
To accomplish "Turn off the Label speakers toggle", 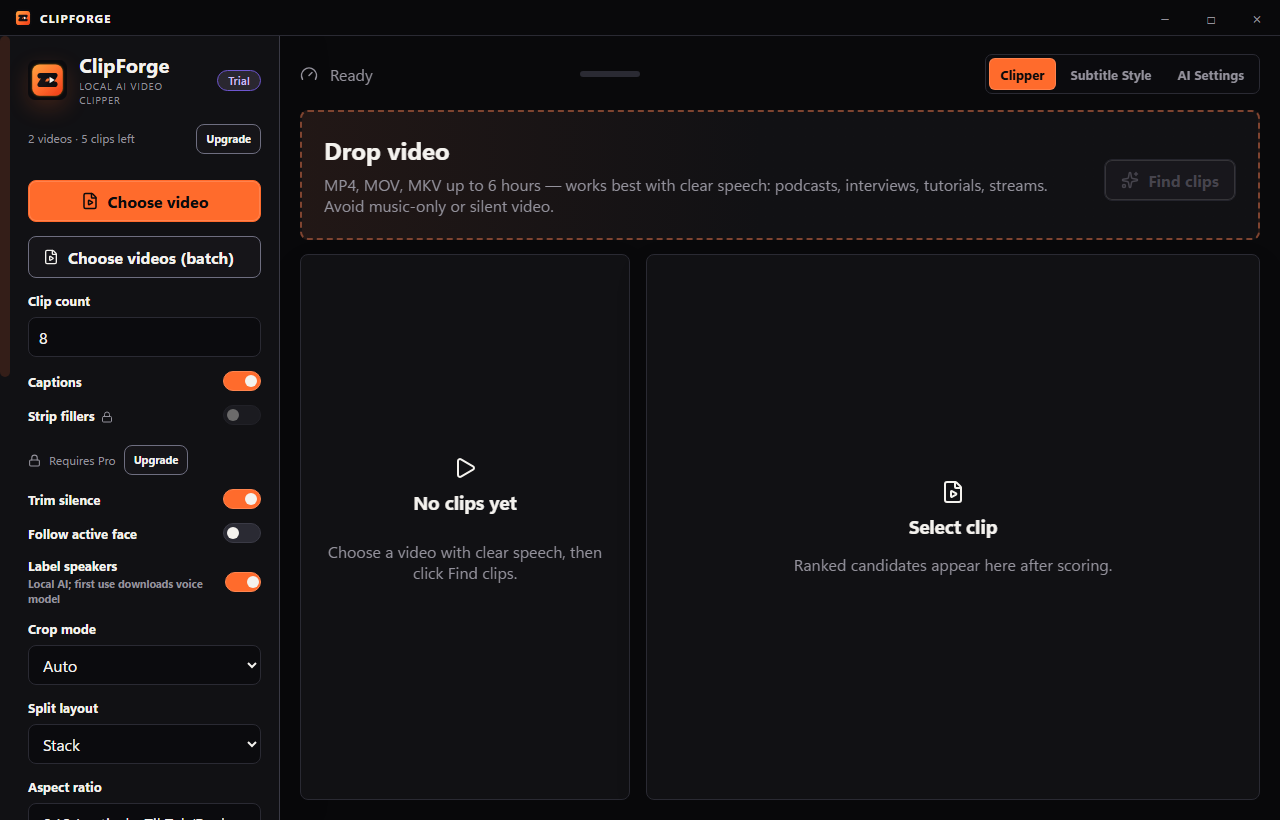I will (243, 582).
